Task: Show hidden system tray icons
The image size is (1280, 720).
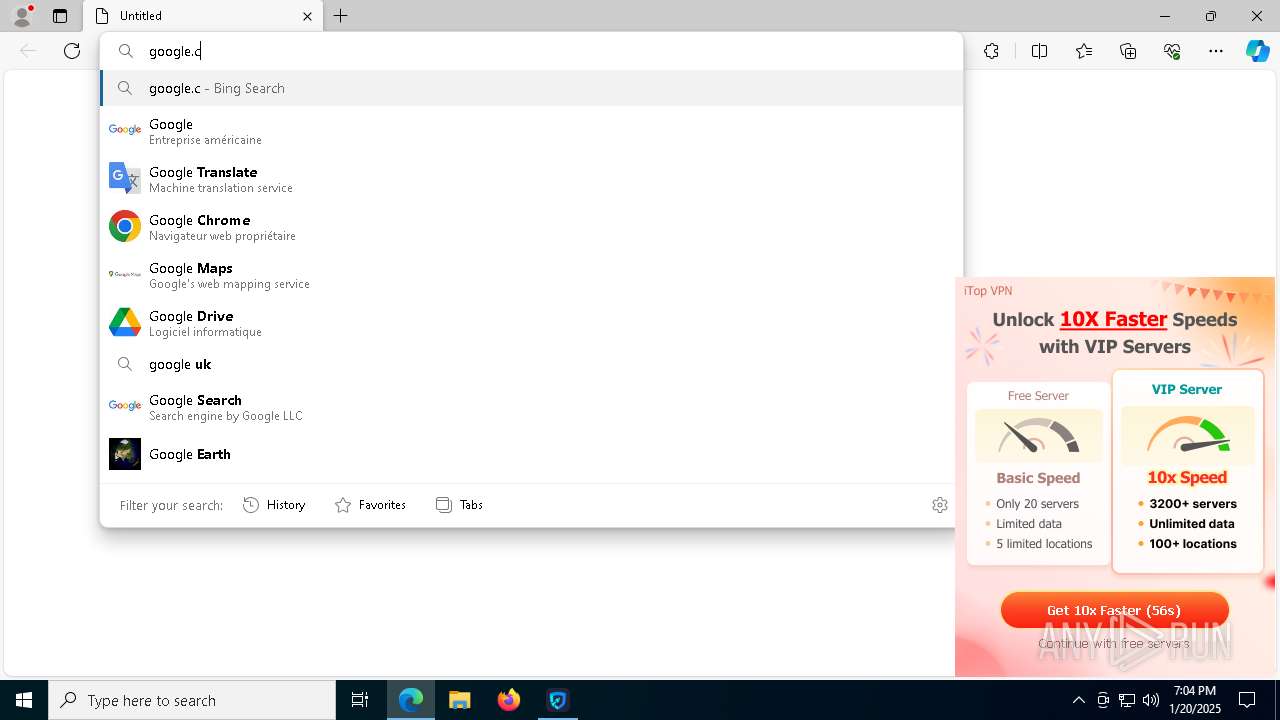Action: coord(1078,700)
